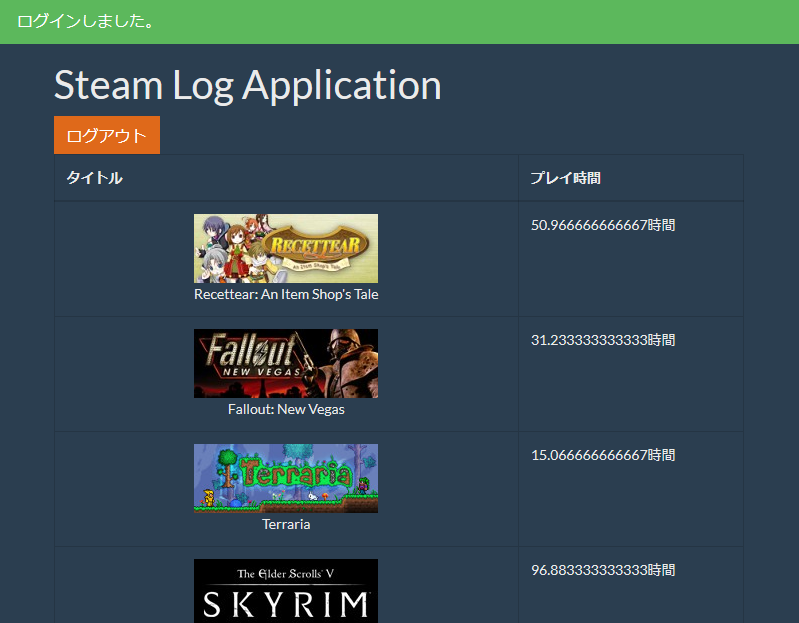This screenshot has height=623, width=799.
Task: Open the Recettear game banner image
Action: 286,248
